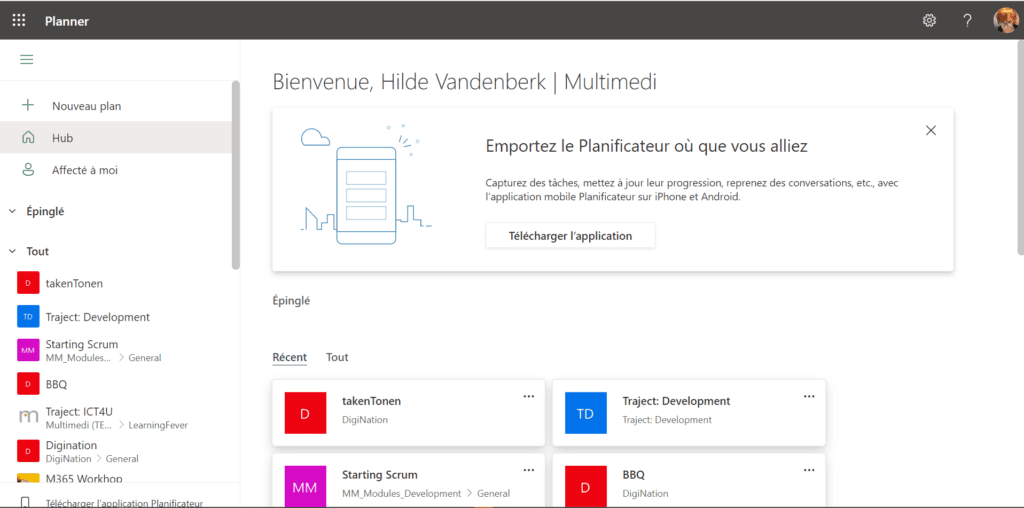Open the takenTonen card title
Viewport: 1024px width, 508px height.
coord(372,401)
